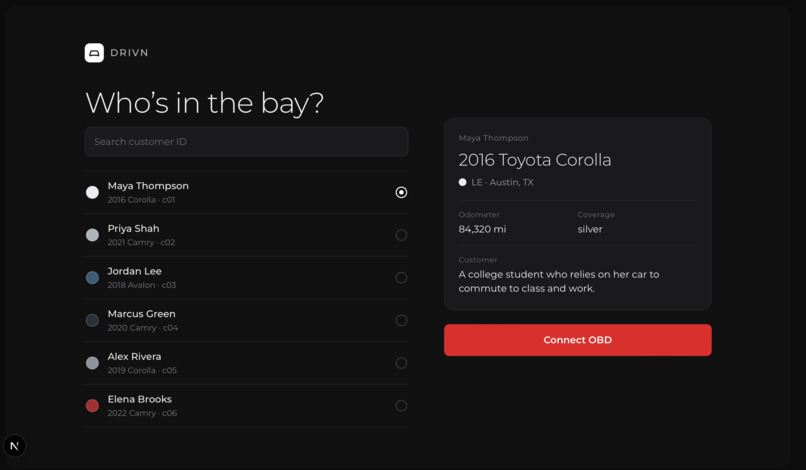Click the Jordan Lee name

[x=134, y=271]
